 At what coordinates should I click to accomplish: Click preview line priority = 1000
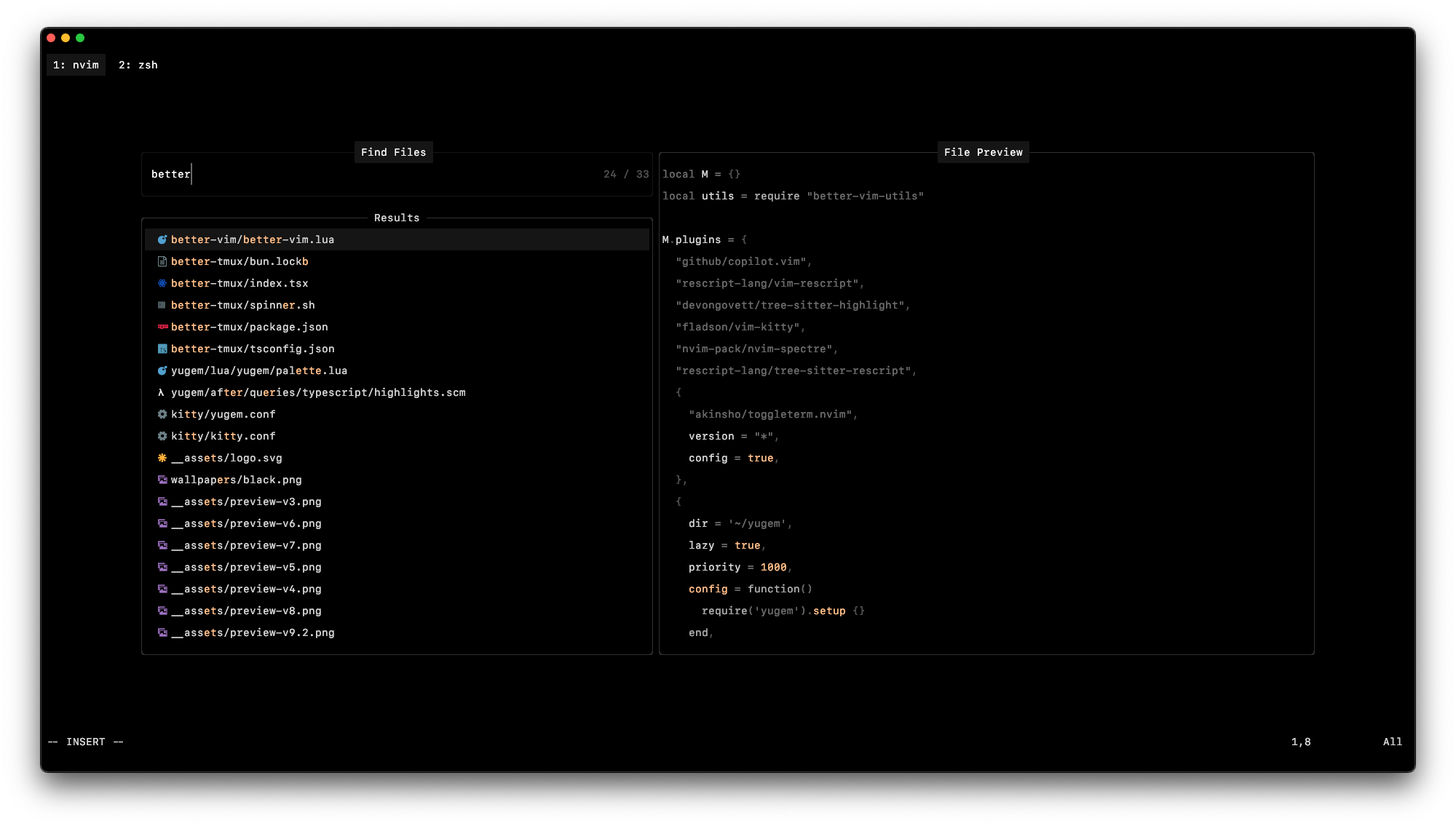(740, 567)
